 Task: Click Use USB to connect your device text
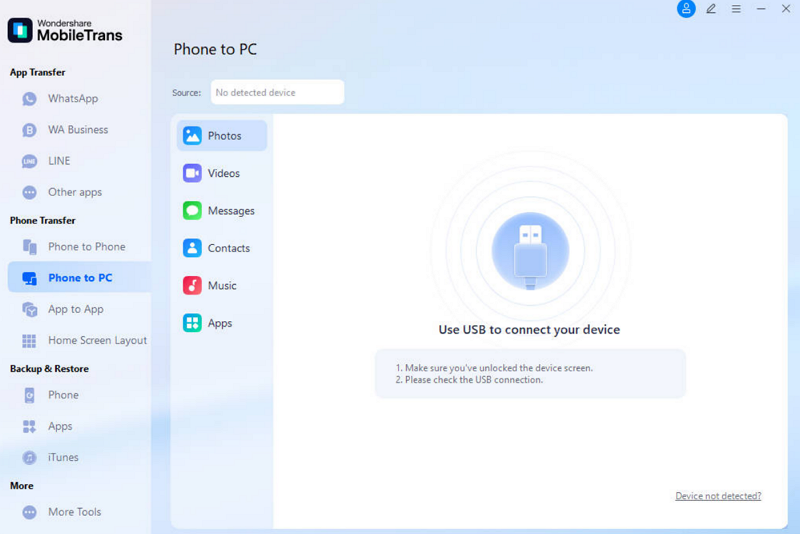pos(529,329)
